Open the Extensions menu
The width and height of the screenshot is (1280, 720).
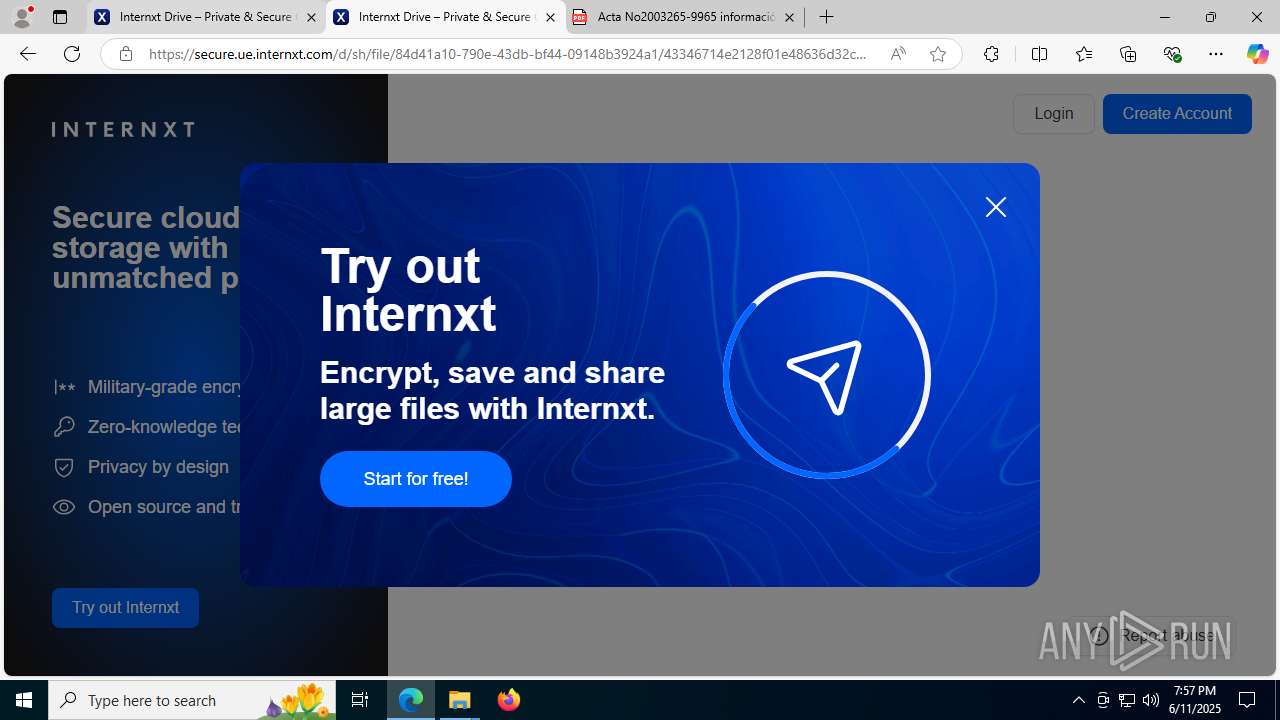pyautogui.click(x=991, y=54)
